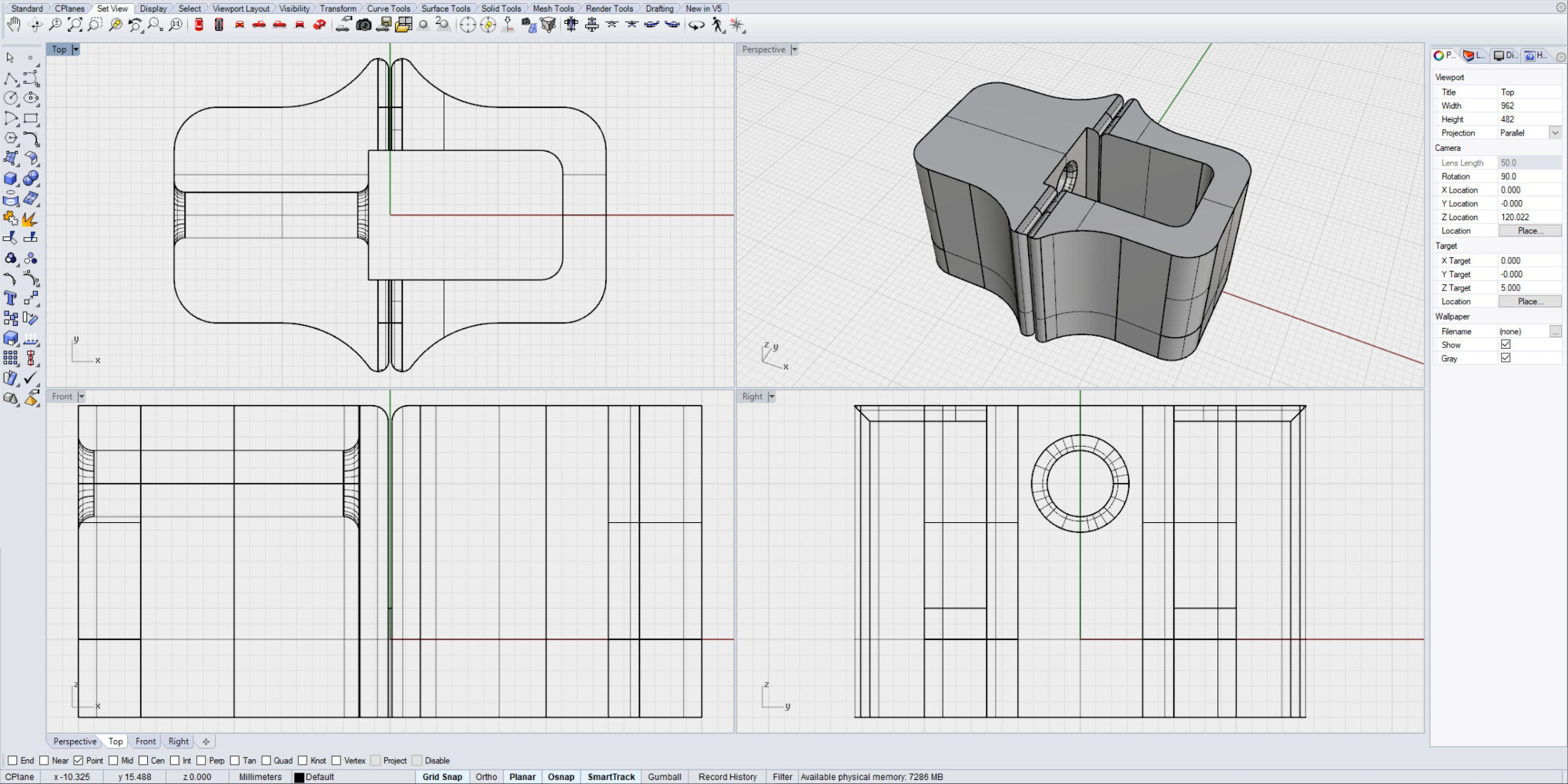Select the Circle drawing tool
1568x784 pixels.
click(11, 99)
